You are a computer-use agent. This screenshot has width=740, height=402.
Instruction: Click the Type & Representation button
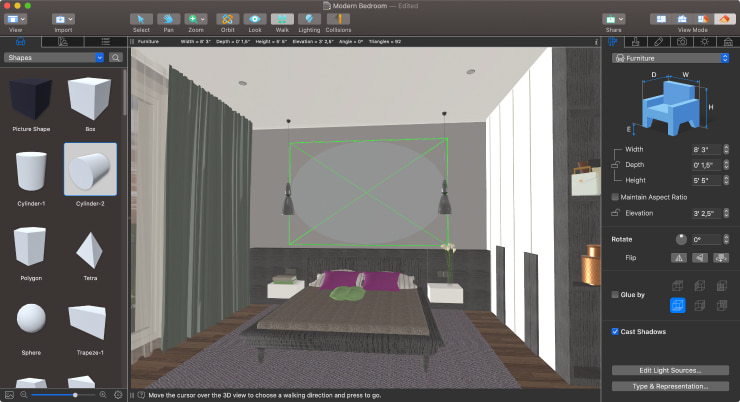(x=670, y=386)
